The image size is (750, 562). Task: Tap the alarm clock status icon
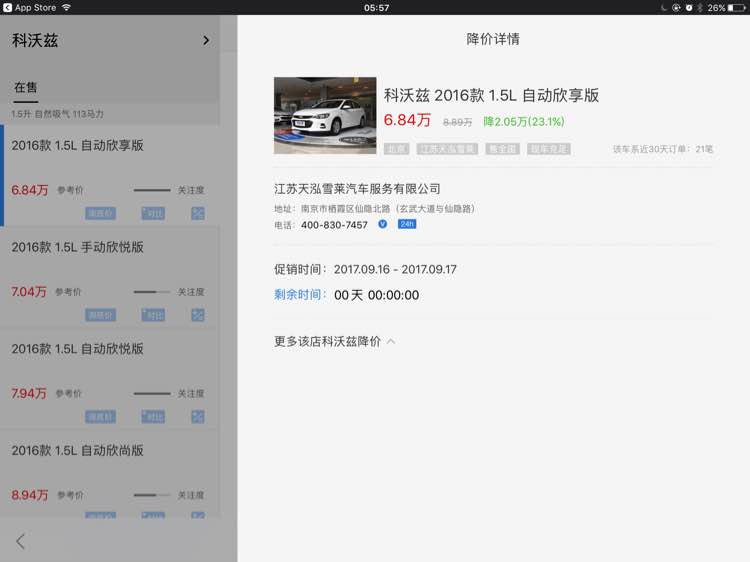coord(689,8)
